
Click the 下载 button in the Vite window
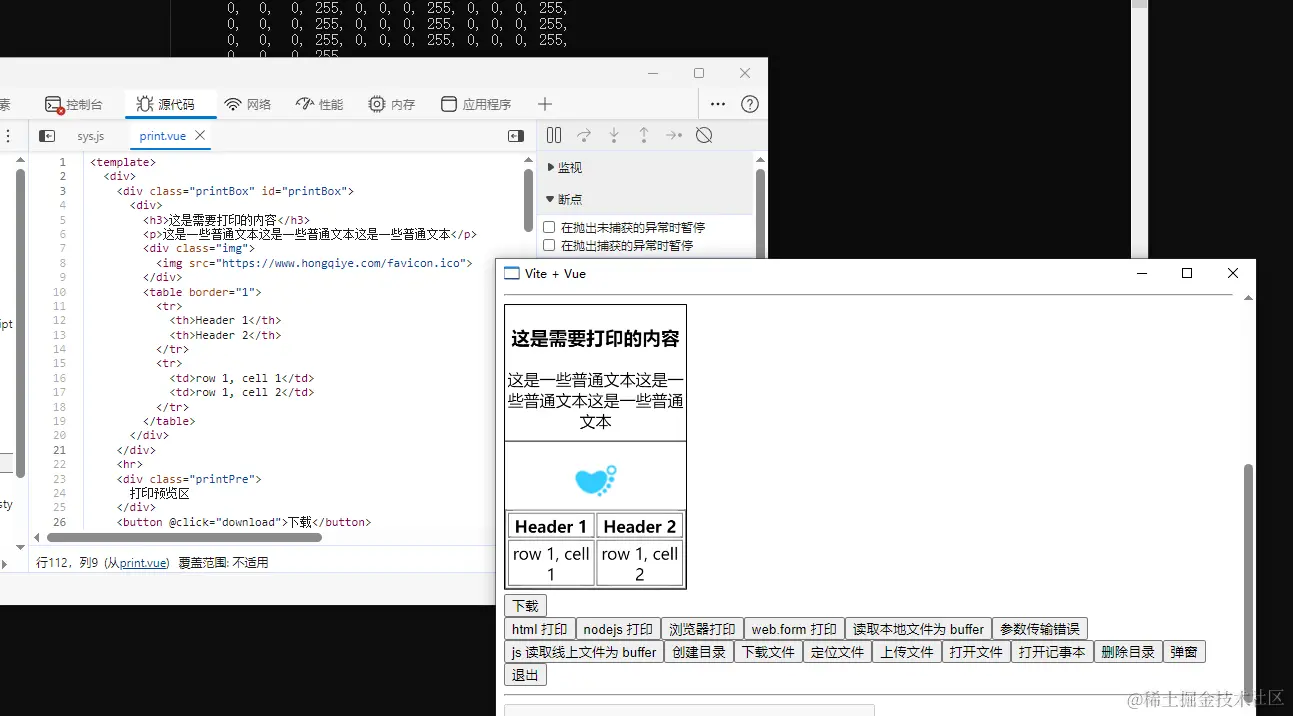tap(525, 606)
